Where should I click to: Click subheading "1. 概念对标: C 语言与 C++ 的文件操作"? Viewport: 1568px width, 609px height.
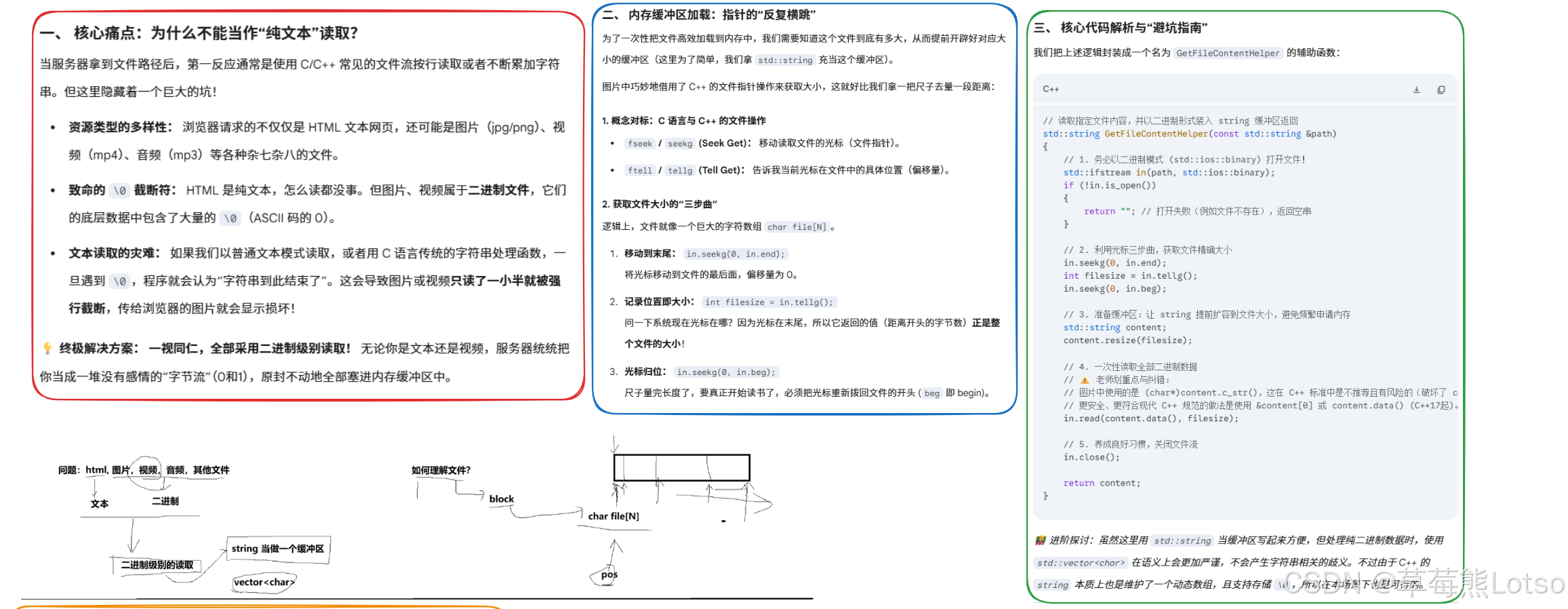pos(684,120)
